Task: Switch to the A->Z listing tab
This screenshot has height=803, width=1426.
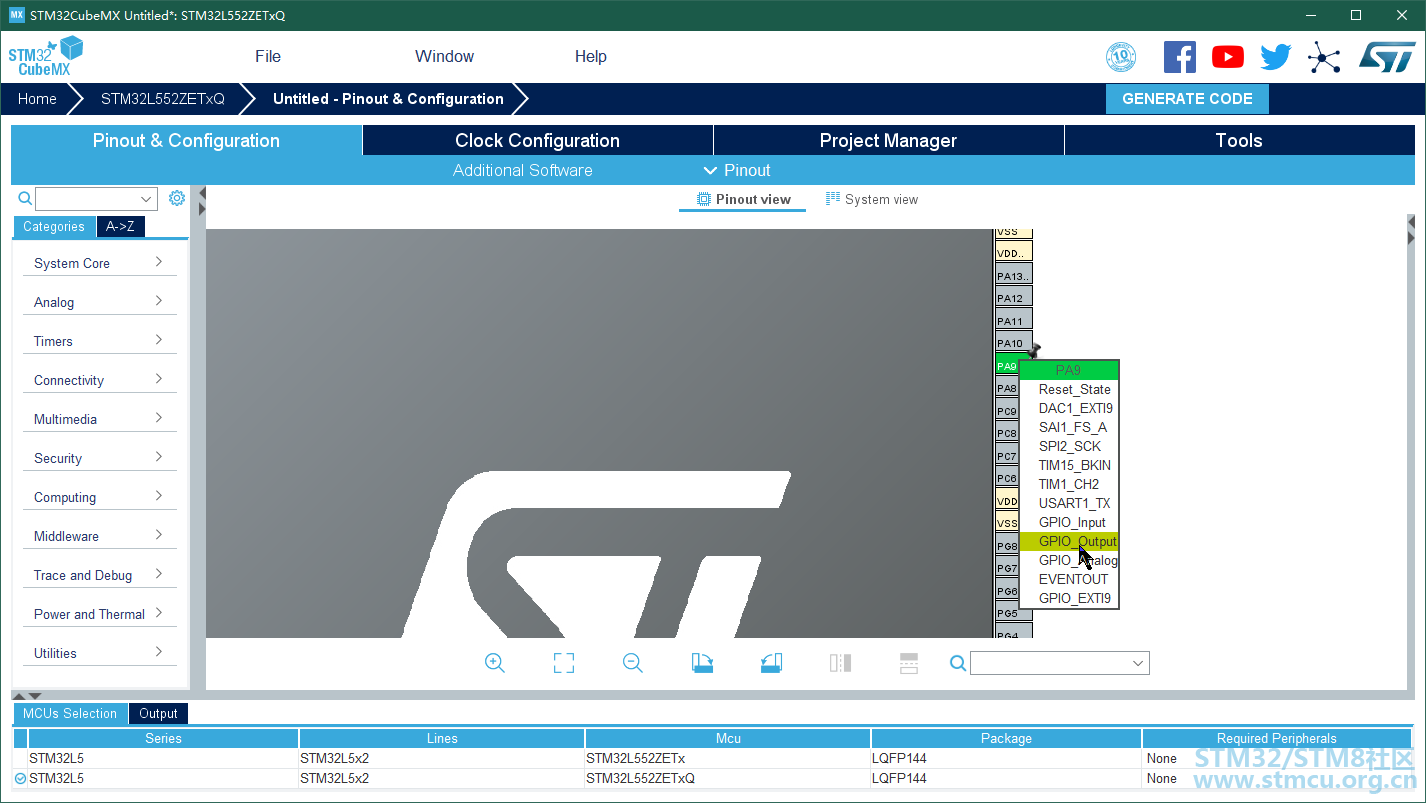Action: (x=121, y=227)
